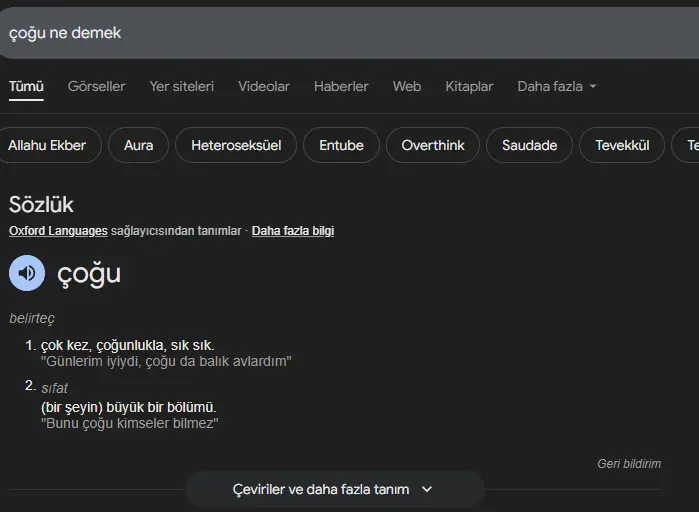The height and width of the screenshot is (512, 699).
Task: Play pronunciation audio for çoğu
Action: point(27,273)
